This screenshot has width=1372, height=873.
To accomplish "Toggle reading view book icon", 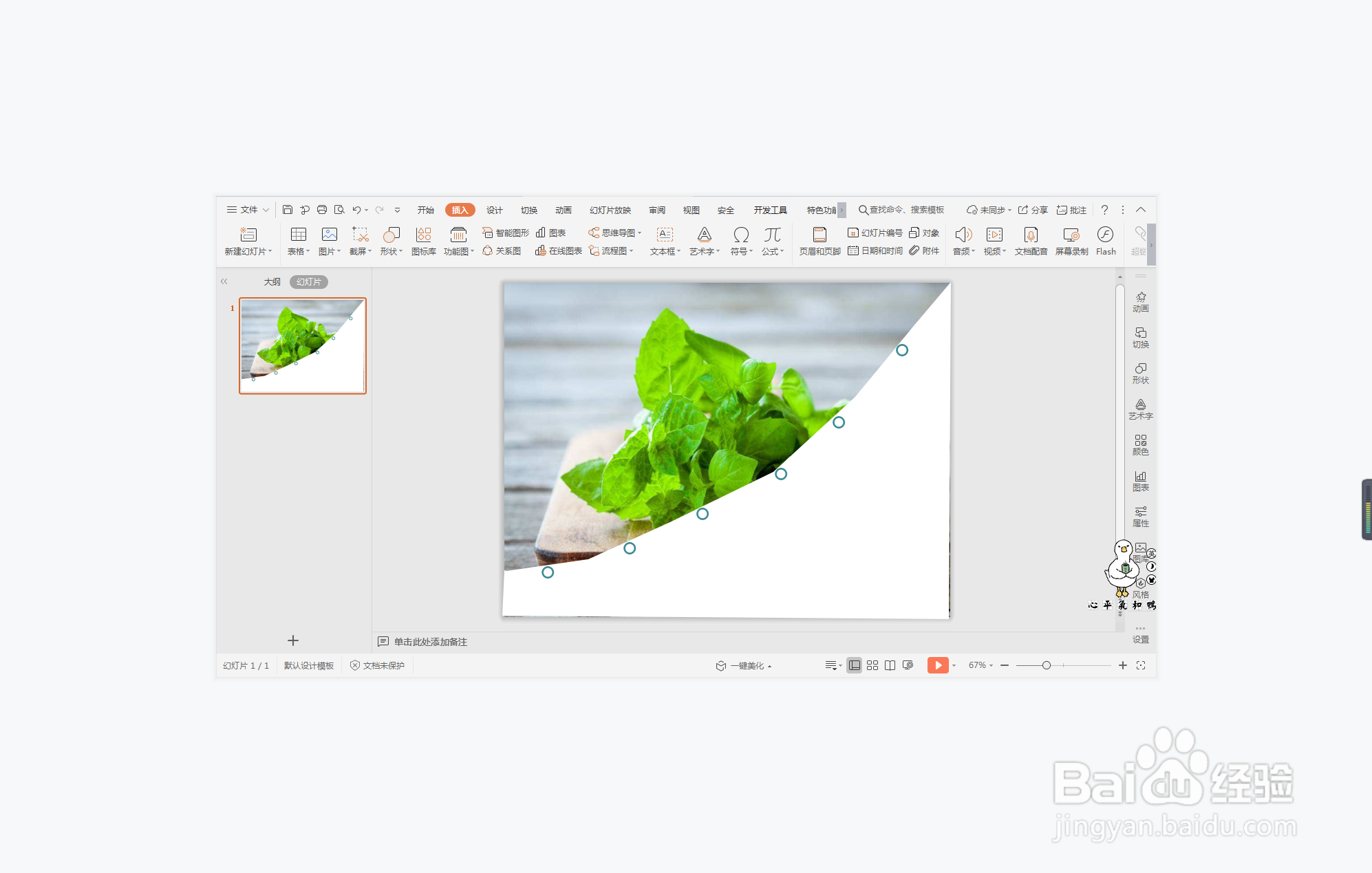I will pos(890,665).
